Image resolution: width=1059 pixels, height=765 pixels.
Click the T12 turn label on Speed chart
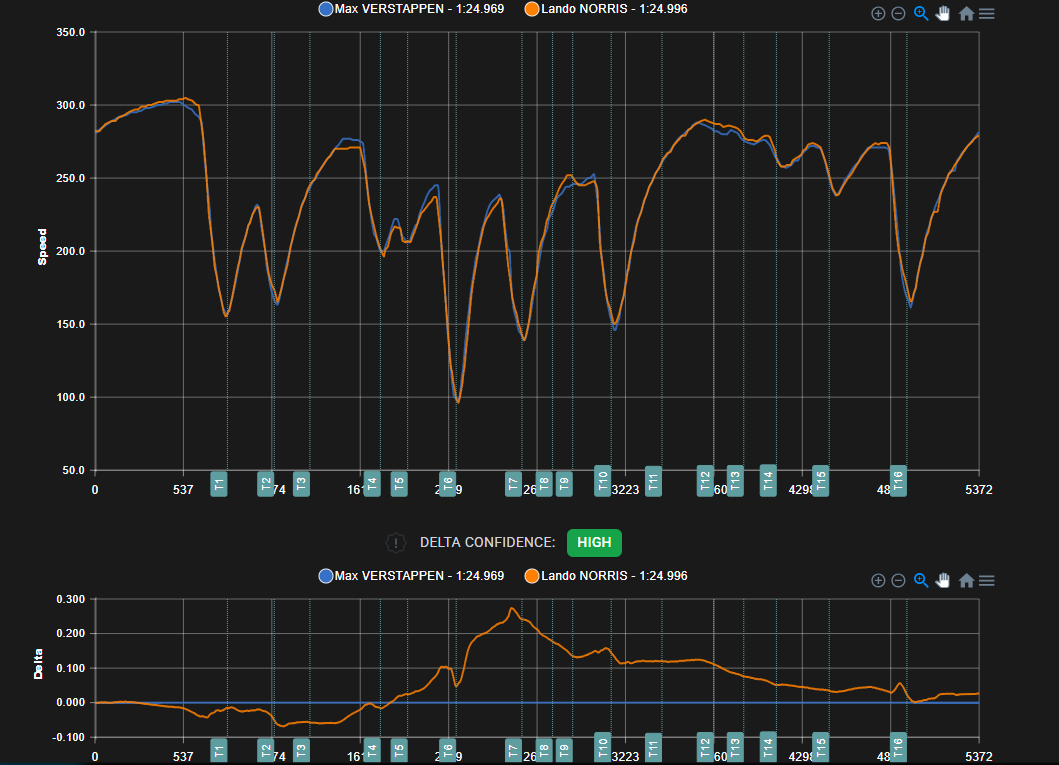coord(705,481)
